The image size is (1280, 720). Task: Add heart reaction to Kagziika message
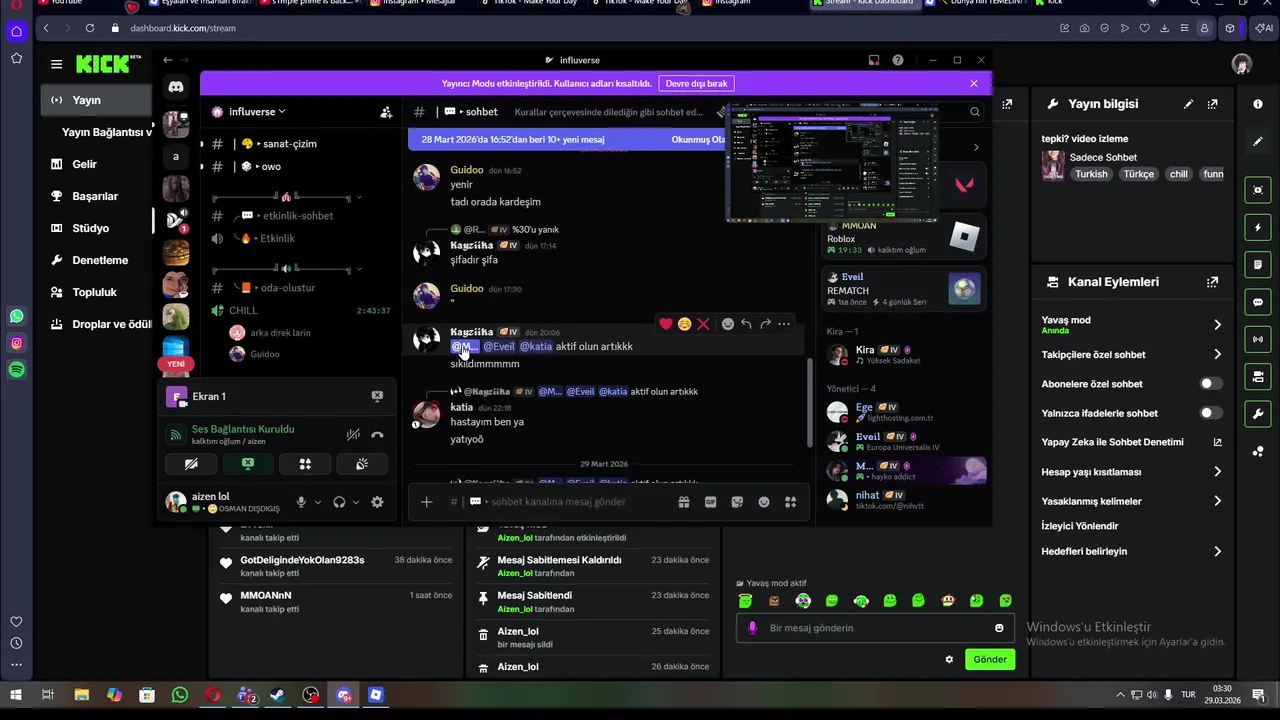click(666, 324)
